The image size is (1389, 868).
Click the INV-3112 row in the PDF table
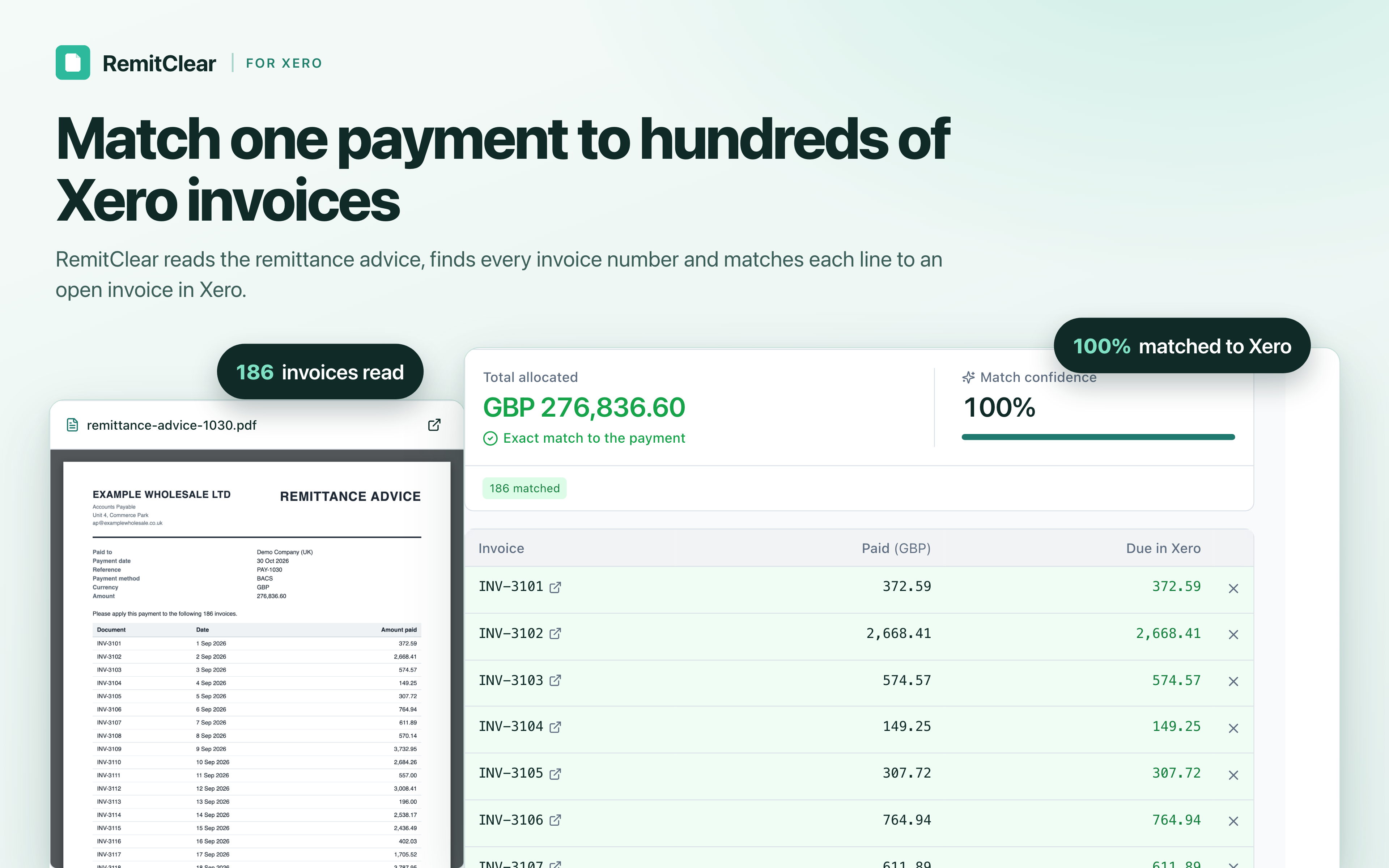click(256, 789)
